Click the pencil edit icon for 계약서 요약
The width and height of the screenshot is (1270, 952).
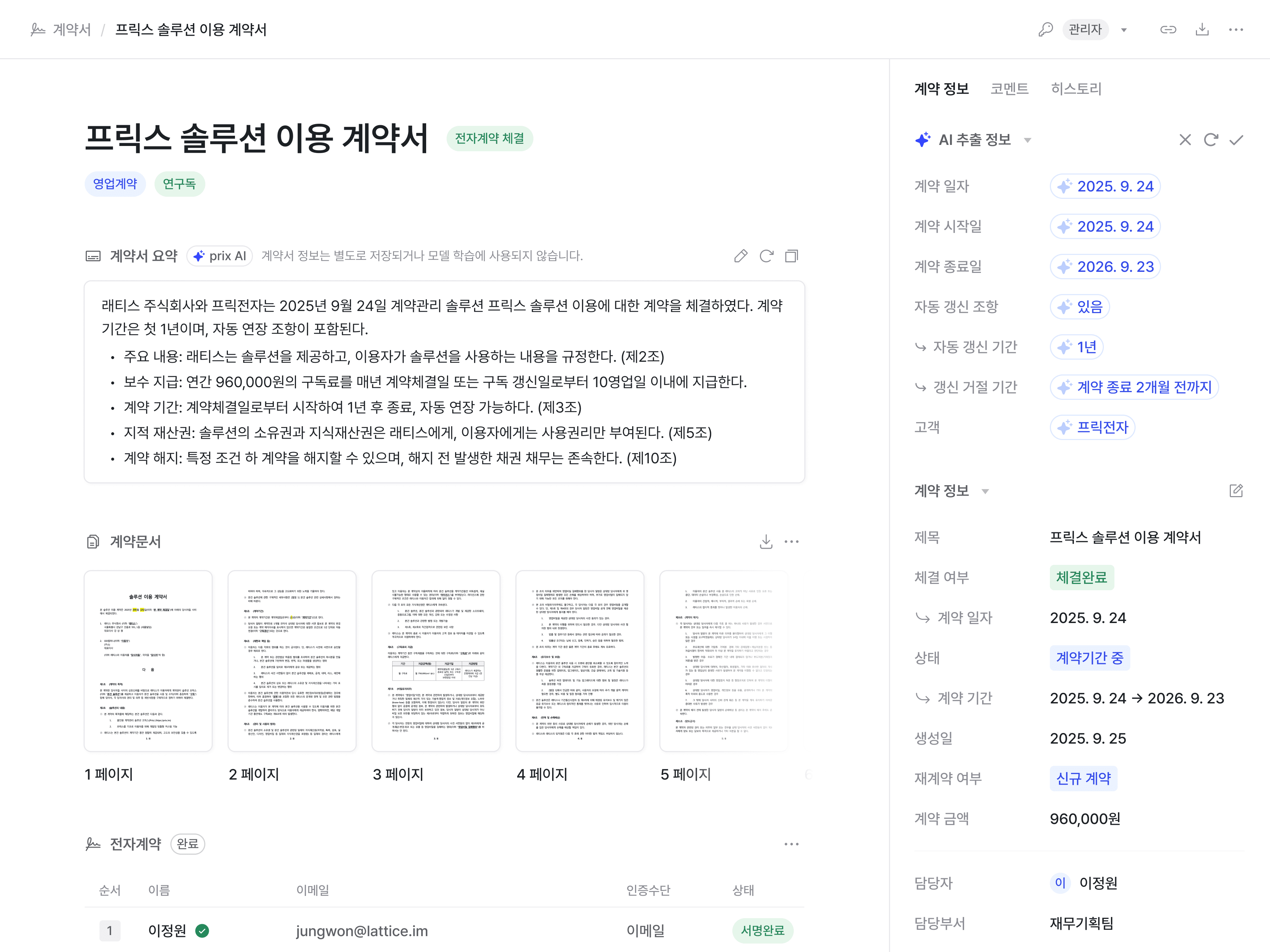coord(740,256)
